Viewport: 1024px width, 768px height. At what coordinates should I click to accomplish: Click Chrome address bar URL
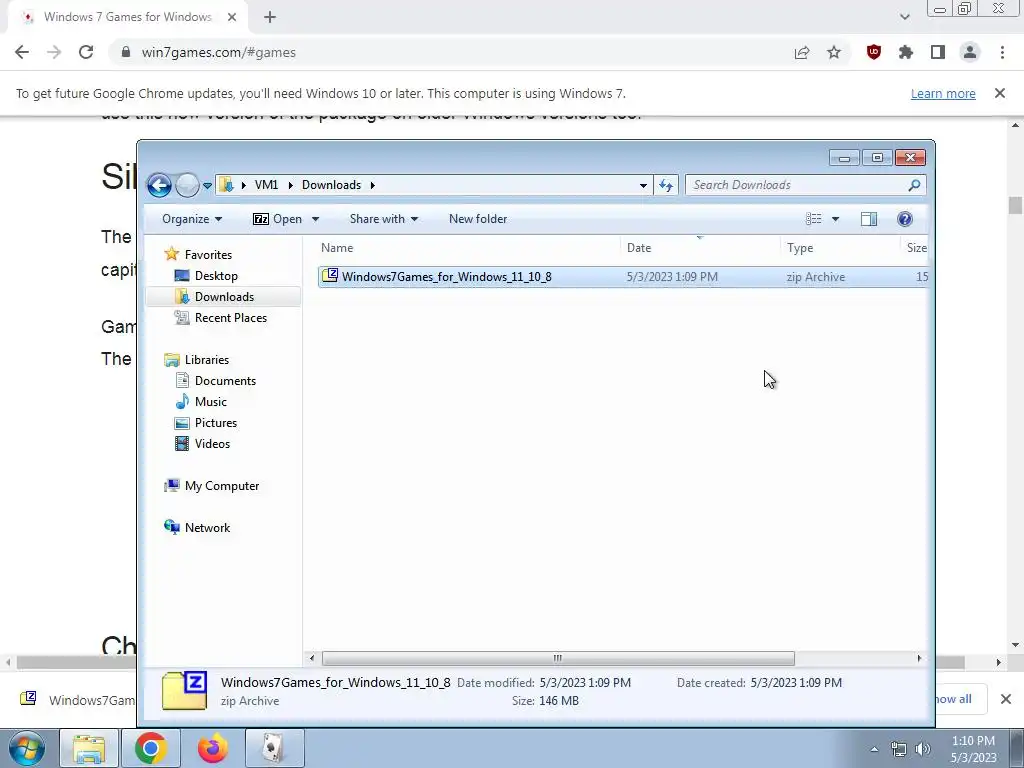pos(219,52)
